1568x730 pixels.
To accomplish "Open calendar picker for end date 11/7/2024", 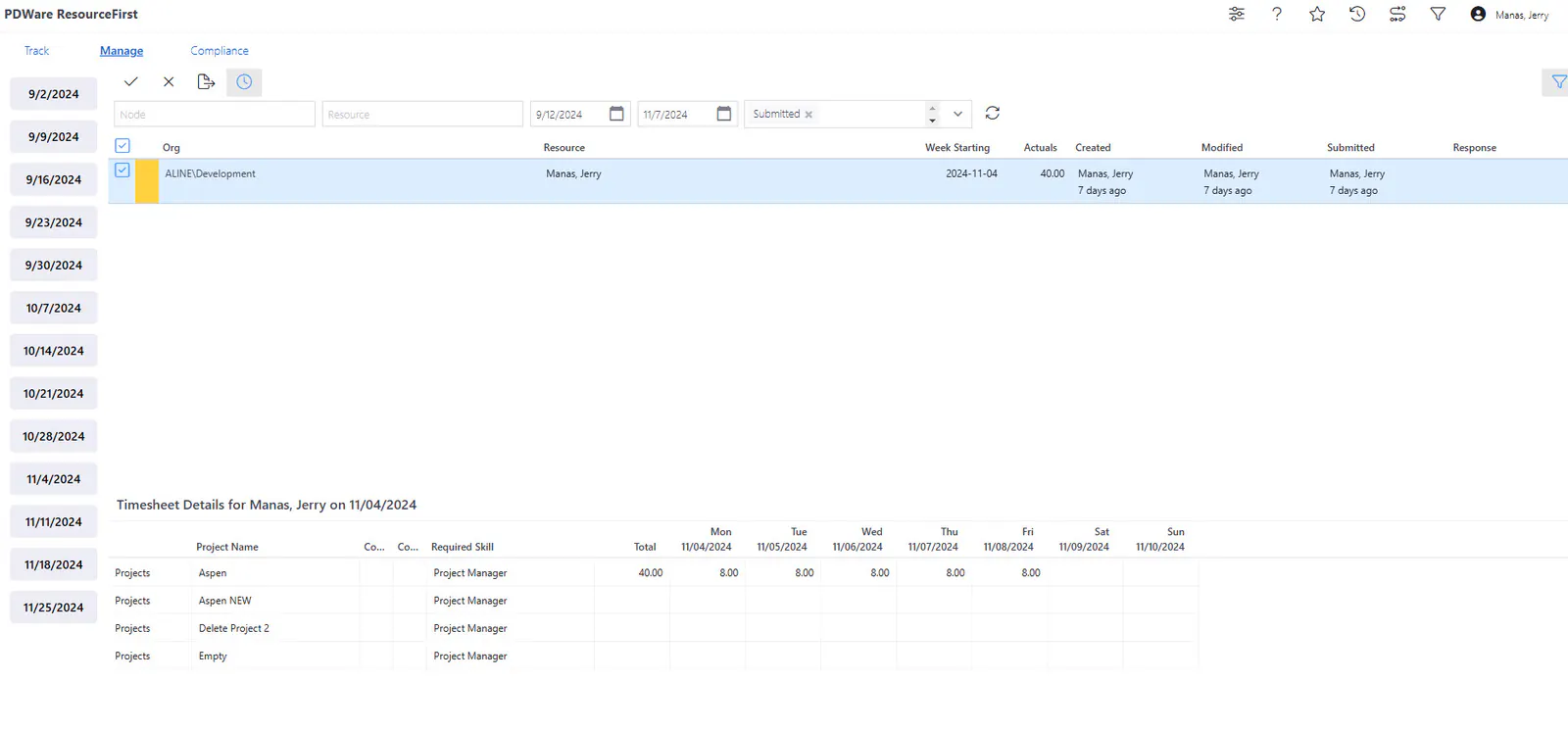I will (724, 114).
